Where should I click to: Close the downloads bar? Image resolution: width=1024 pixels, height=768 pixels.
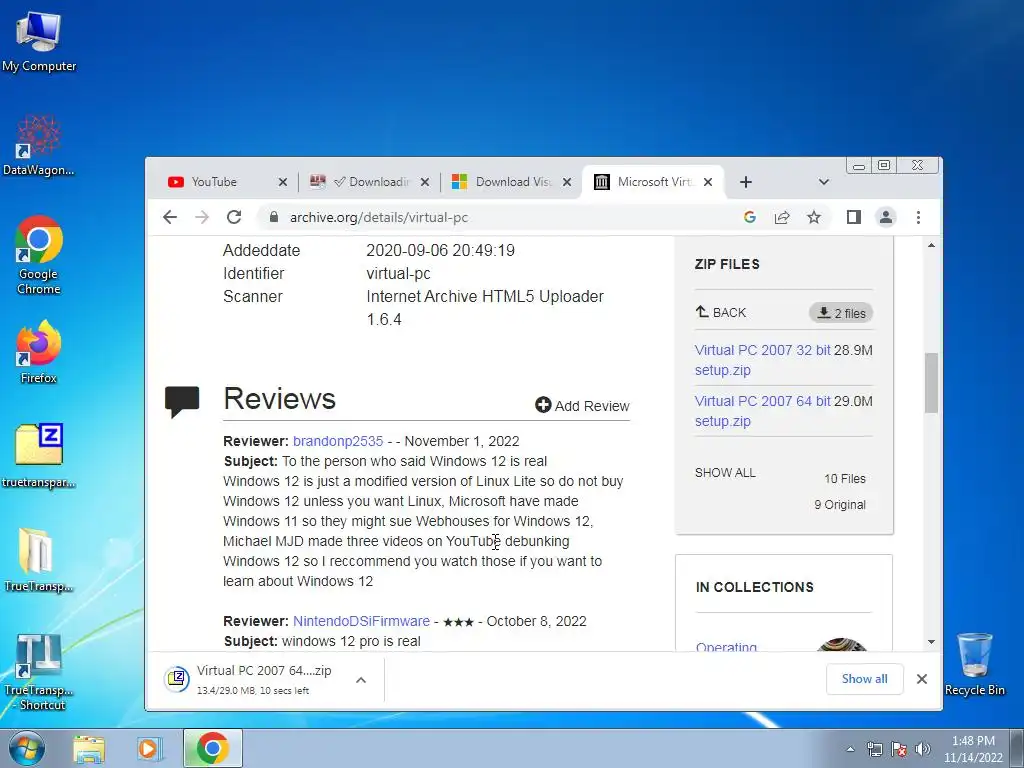point(921,679)
